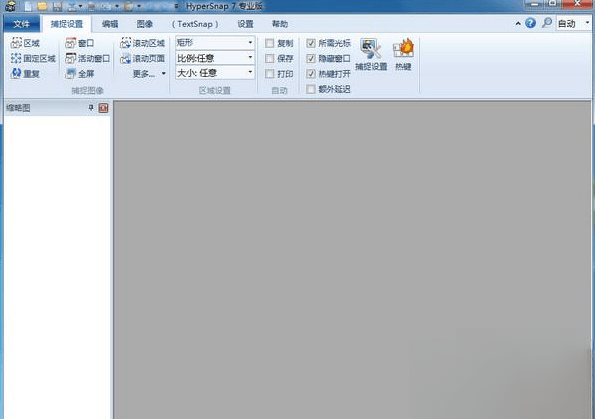Select the 固定区域 fixed region capture

33,58
